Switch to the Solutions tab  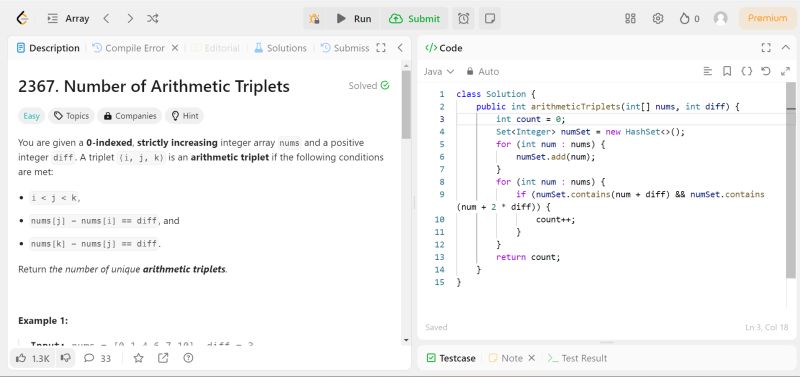(x=281, y=48)
